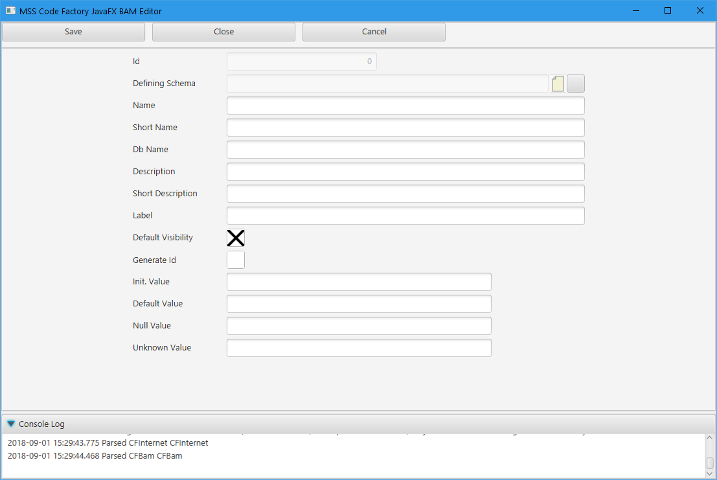Click the Defining Schema document icon
This screenshot has width=717, height=480.
tap(558, 84)
